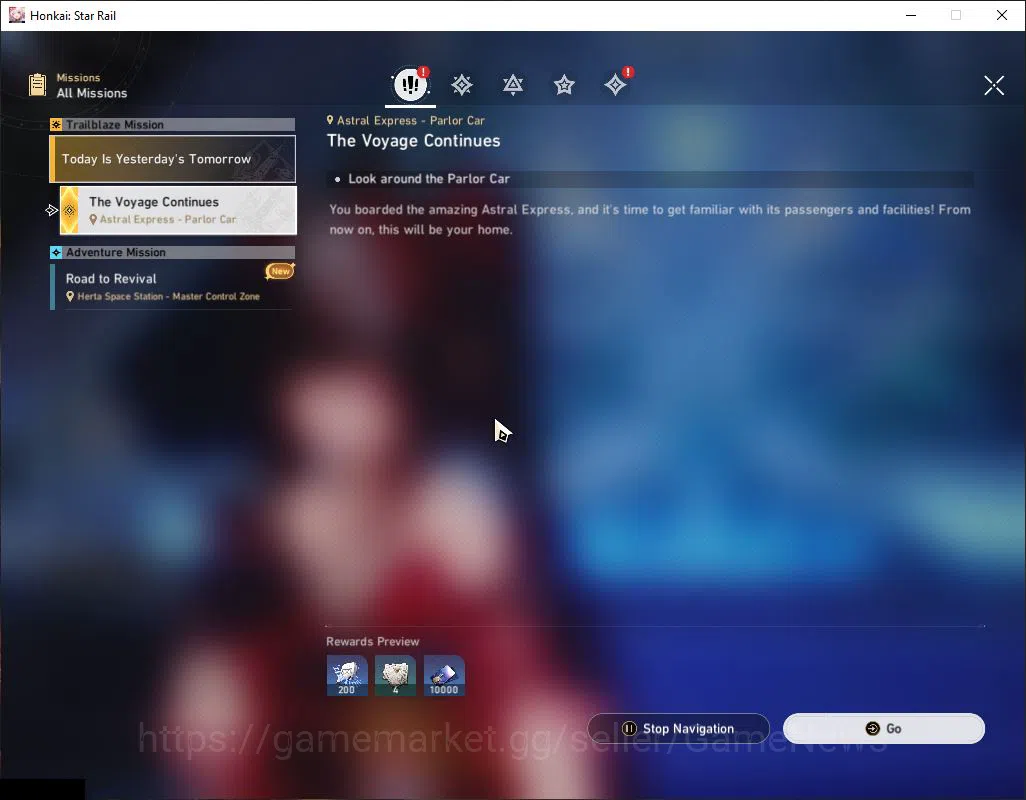
Task: Click the 'The Voyage Continues' detail title
Action: click(414, 141)
